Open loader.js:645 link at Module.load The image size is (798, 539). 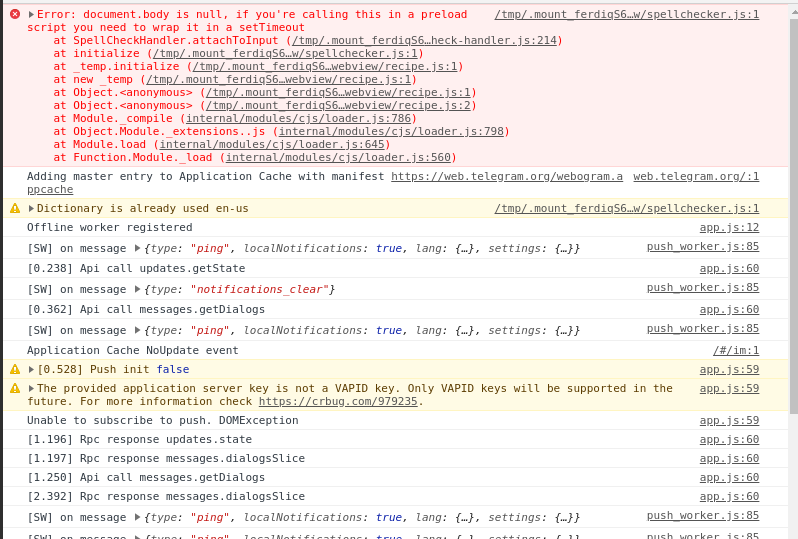[272, 145]
